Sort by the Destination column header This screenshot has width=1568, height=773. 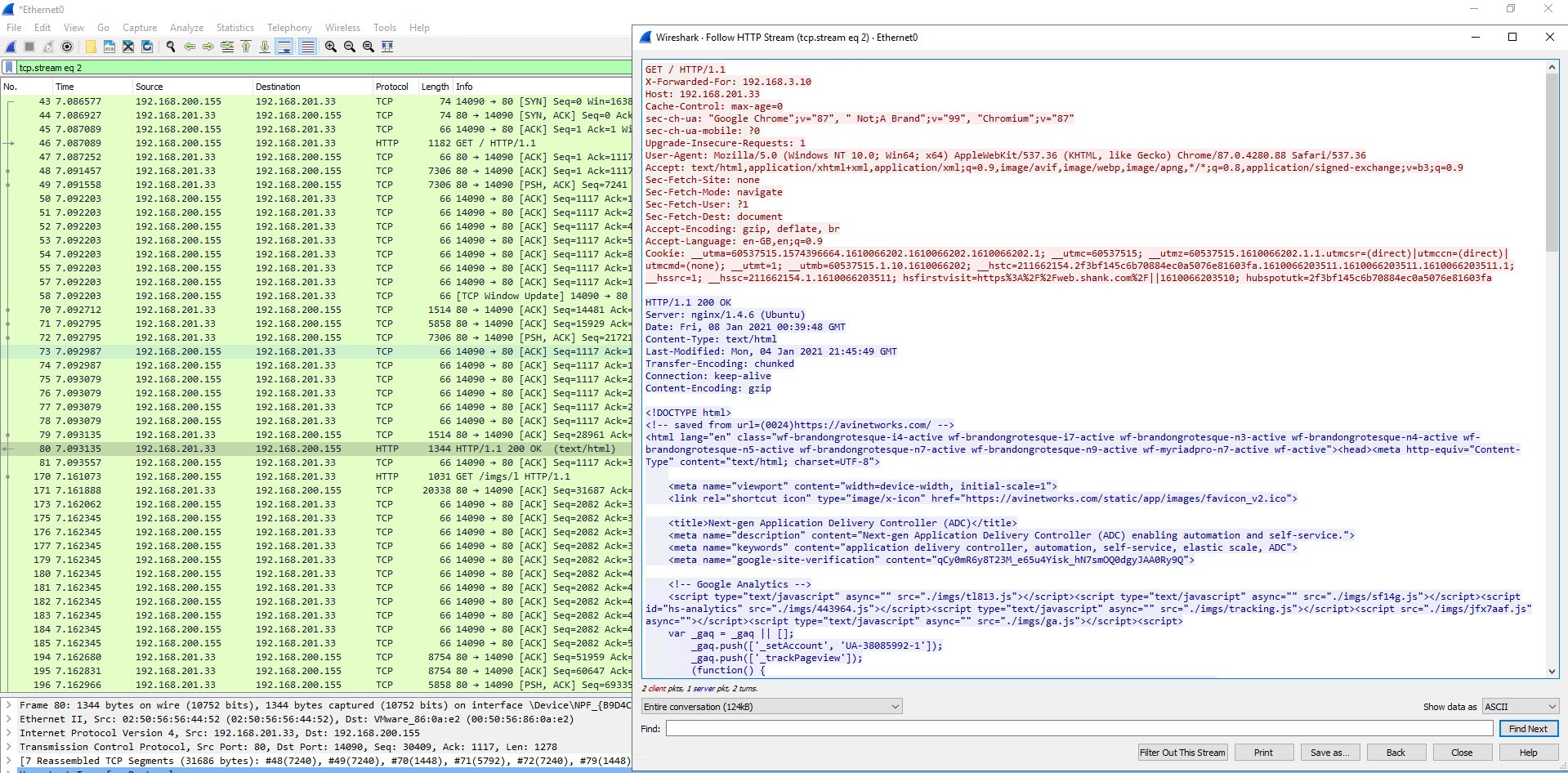coord(312,87)
